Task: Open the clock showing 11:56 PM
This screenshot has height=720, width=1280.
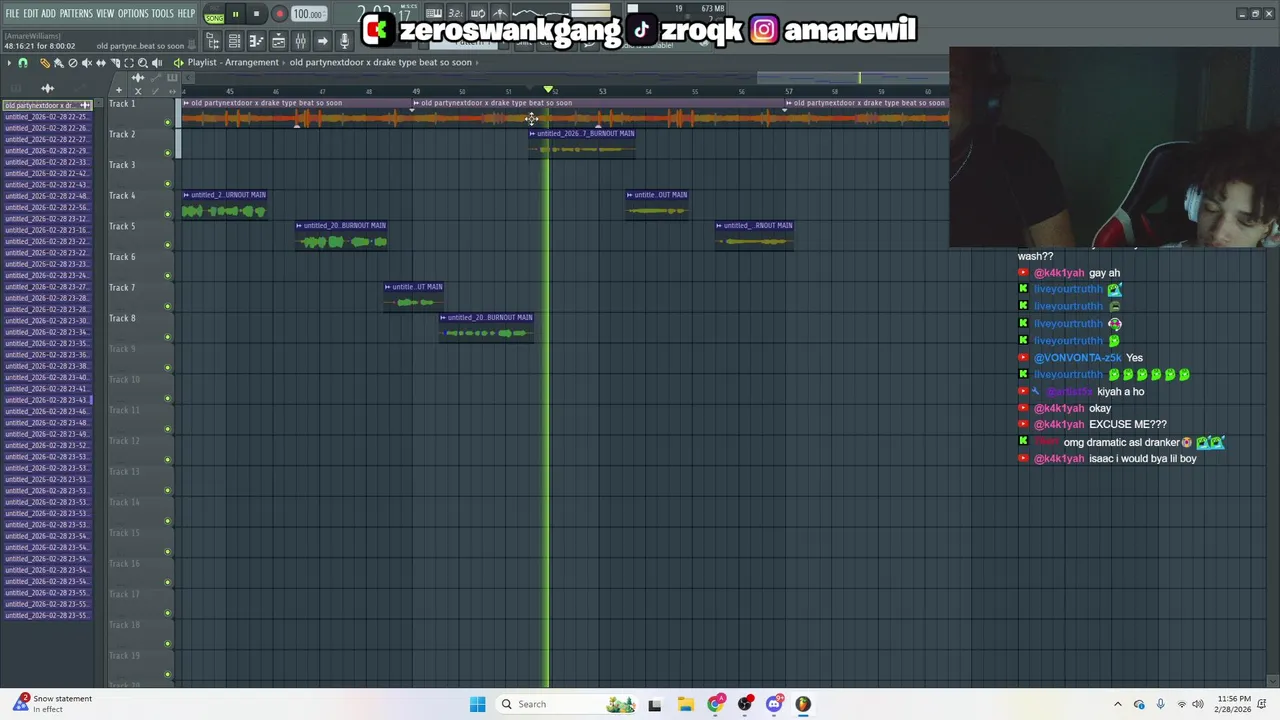Action: click(x=1232, y=704)
